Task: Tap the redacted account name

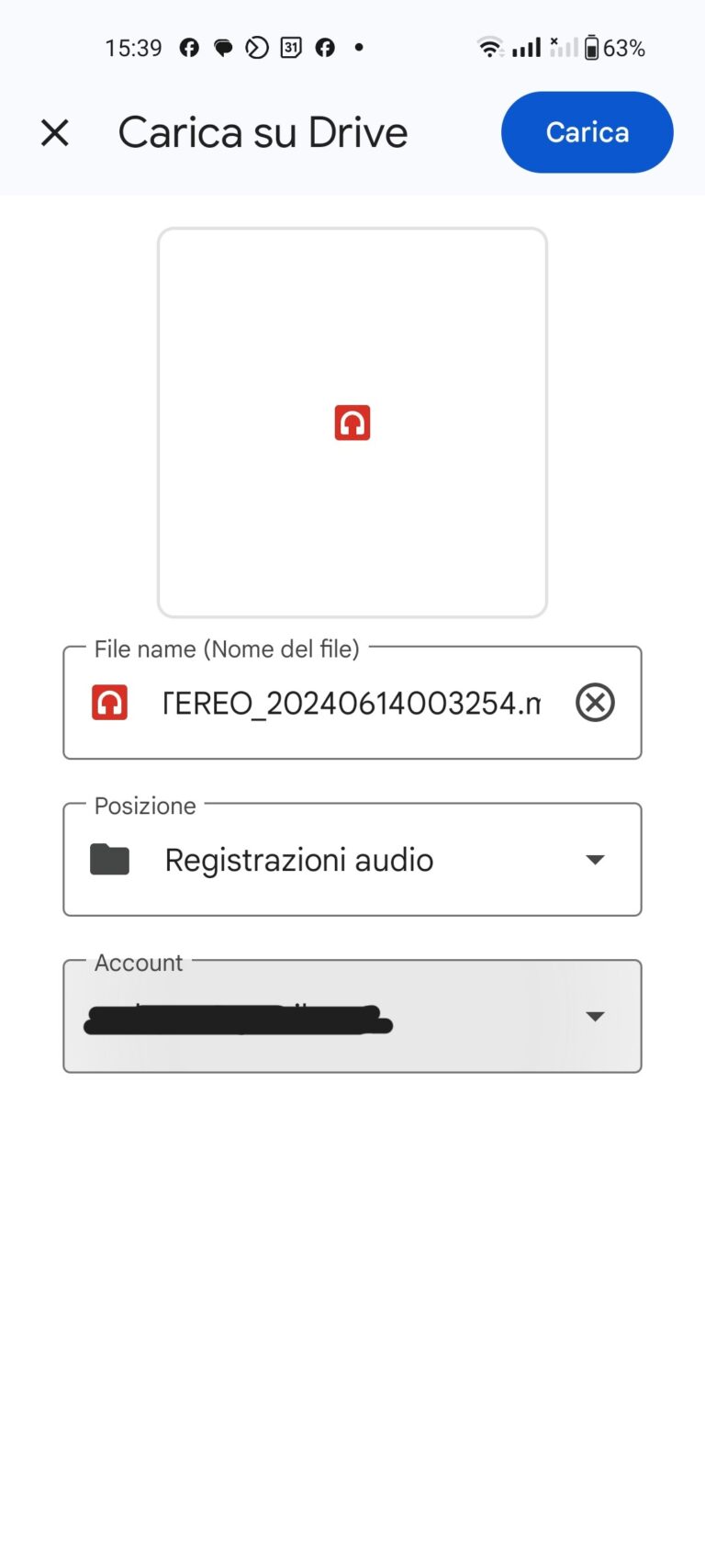Action: [x=239, y=1020]
